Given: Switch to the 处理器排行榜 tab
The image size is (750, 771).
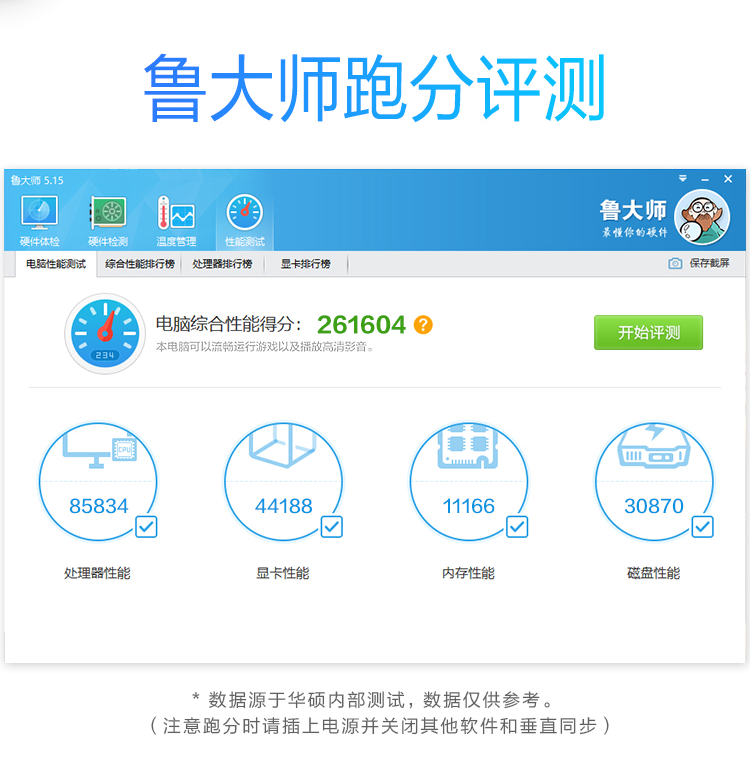Looking at the screenshot, I should point(222,264).
